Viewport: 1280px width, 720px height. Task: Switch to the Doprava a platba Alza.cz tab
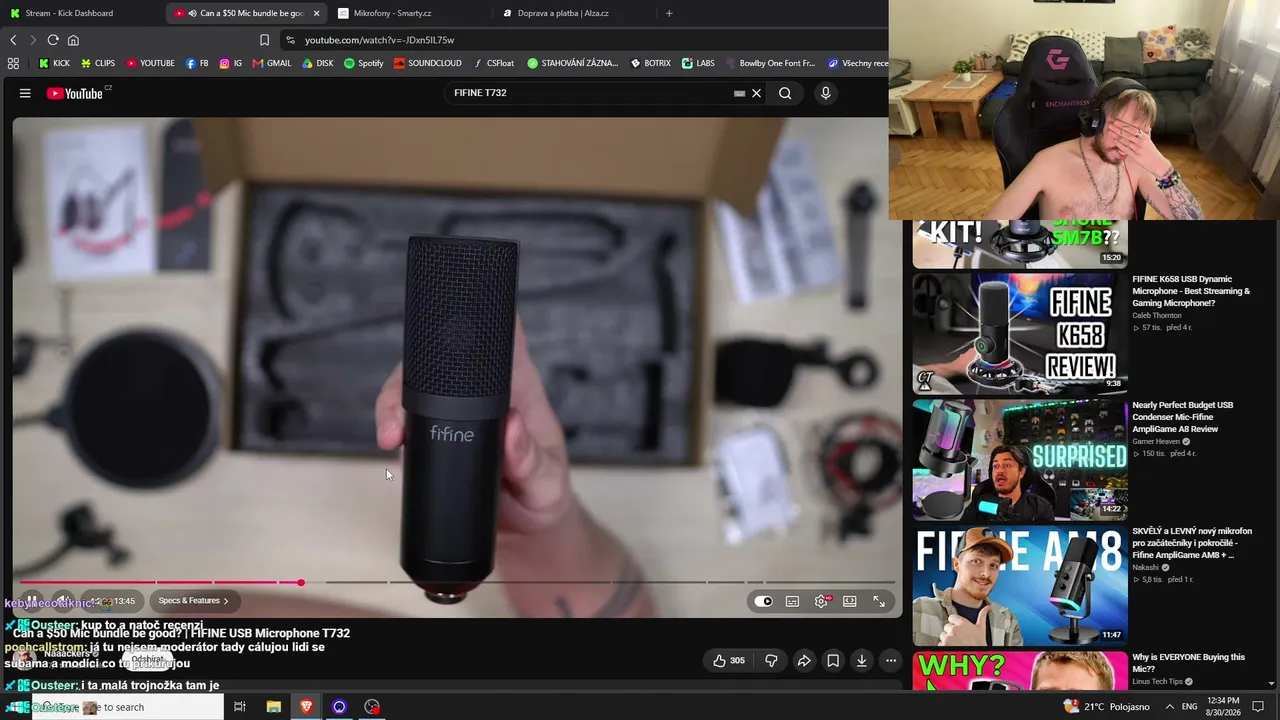[574, 13]
